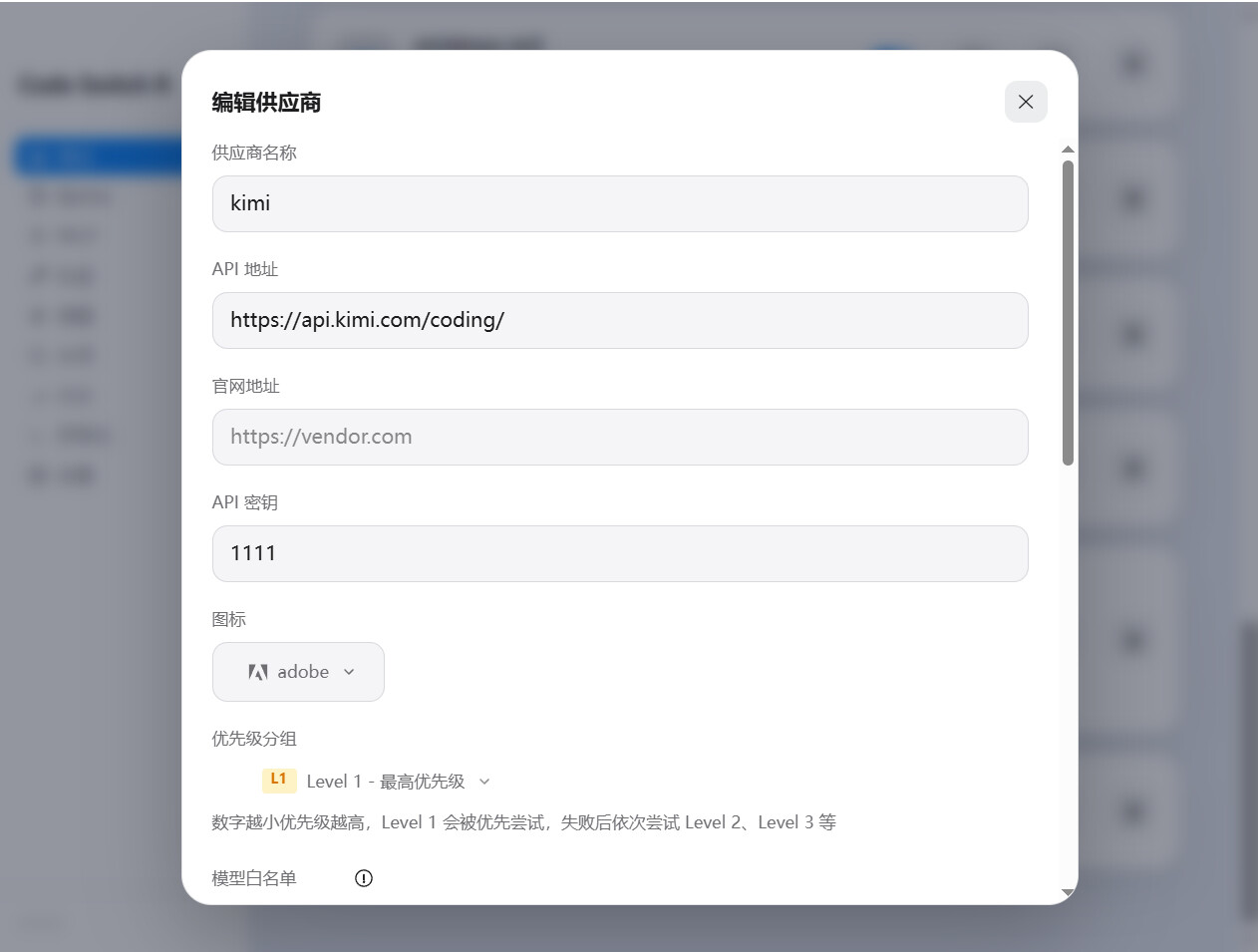The width and height of the screenshot is (1258, 952).
Task: Click the 图标 field label
Action: pyautogui.click(x=229, y=619)
